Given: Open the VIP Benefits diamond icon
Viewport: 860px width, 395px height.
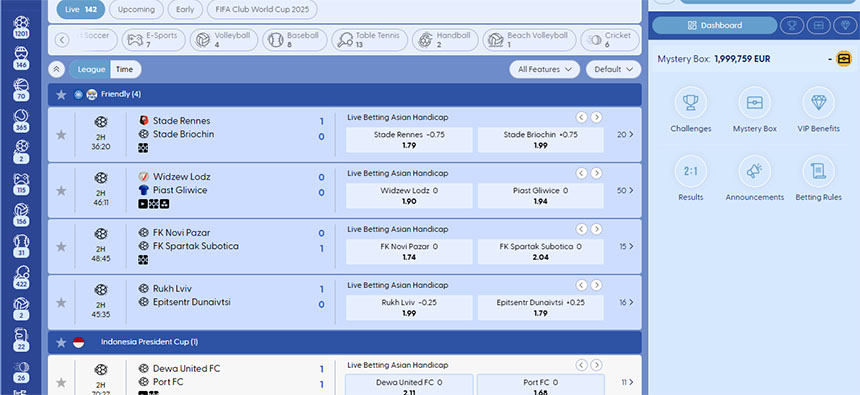Looking at the screenshot, I should tap(818, 103).
